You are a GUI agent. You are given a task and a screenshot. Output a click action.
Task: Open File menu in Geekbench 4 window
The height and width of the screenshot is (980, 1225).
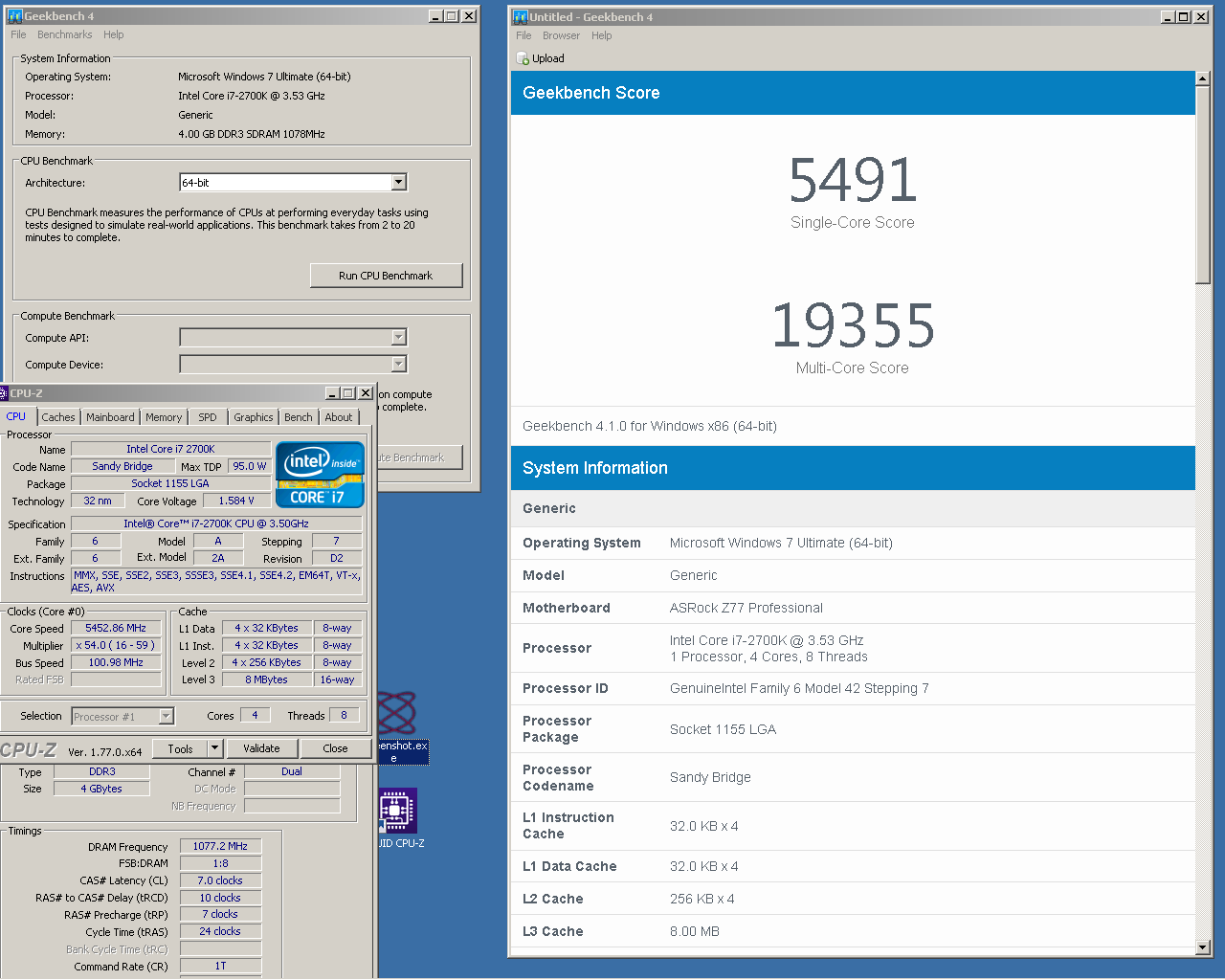coord(18,34)
